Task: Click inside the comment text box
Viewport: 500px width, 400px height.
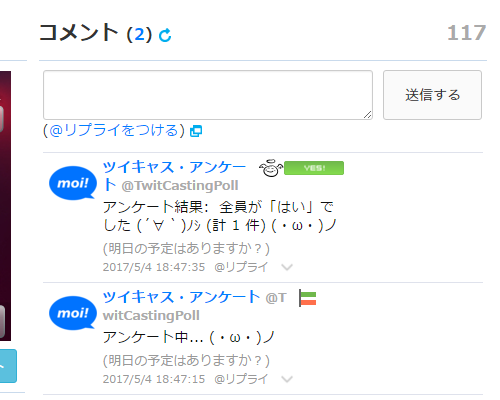Action: click(x=208, y=95)
